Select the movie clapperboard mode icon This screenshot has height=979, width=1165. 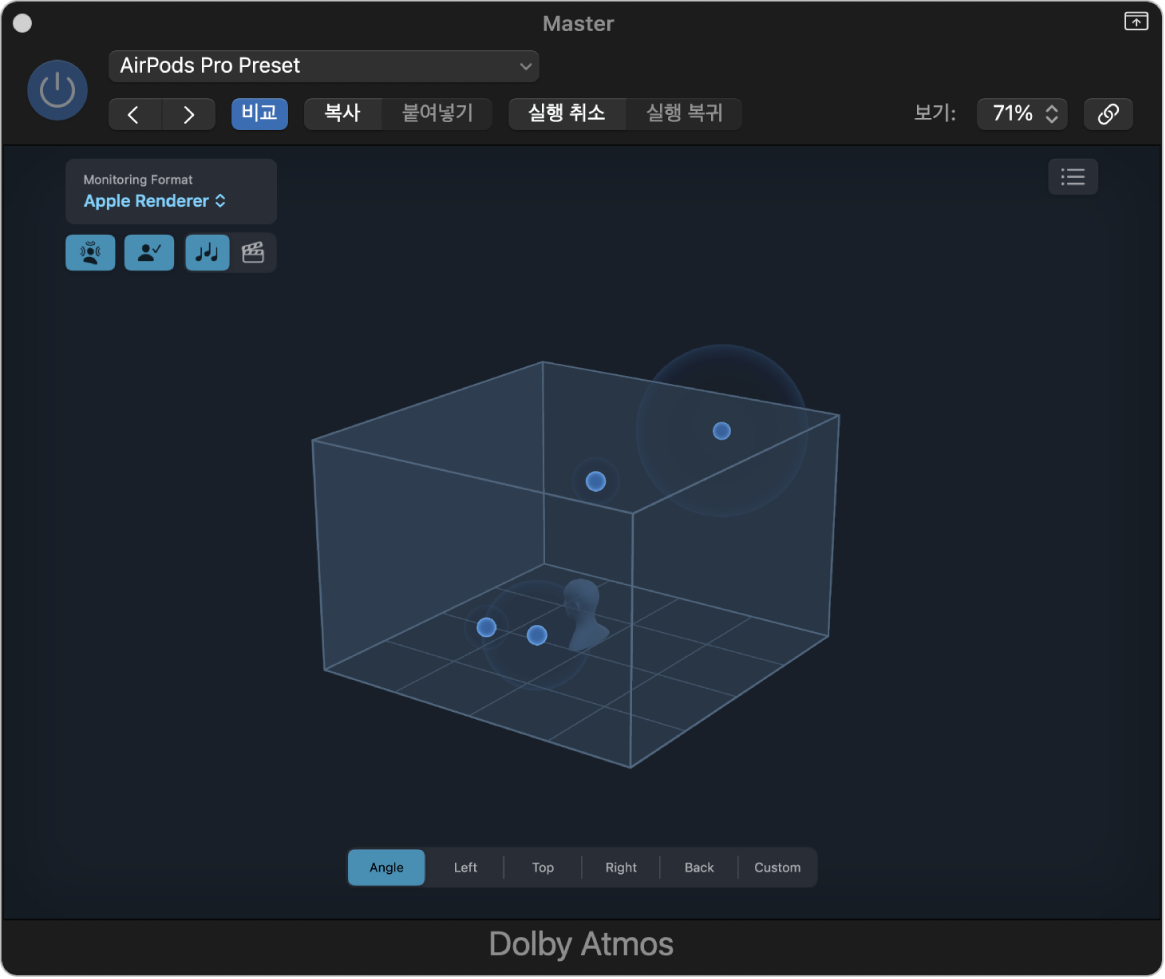[x=253, y=253]
